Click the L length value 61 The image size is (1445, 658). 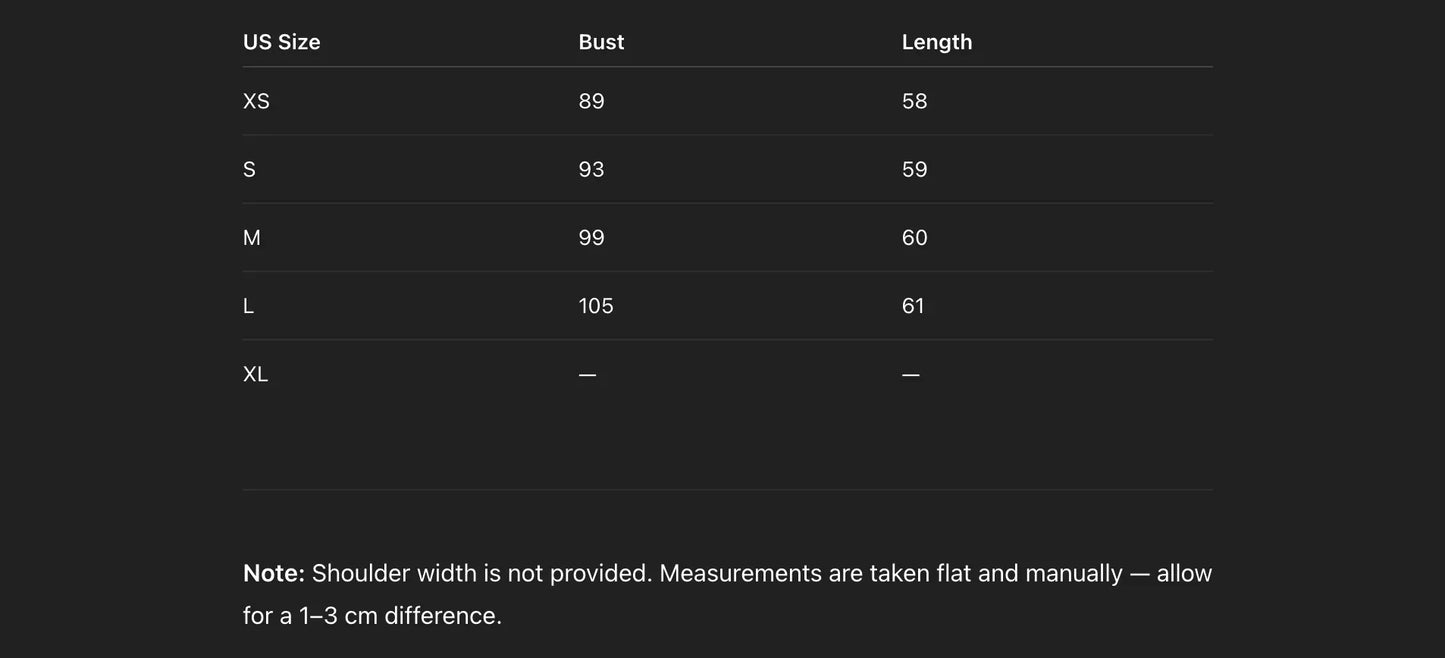(x=913, y=306)
